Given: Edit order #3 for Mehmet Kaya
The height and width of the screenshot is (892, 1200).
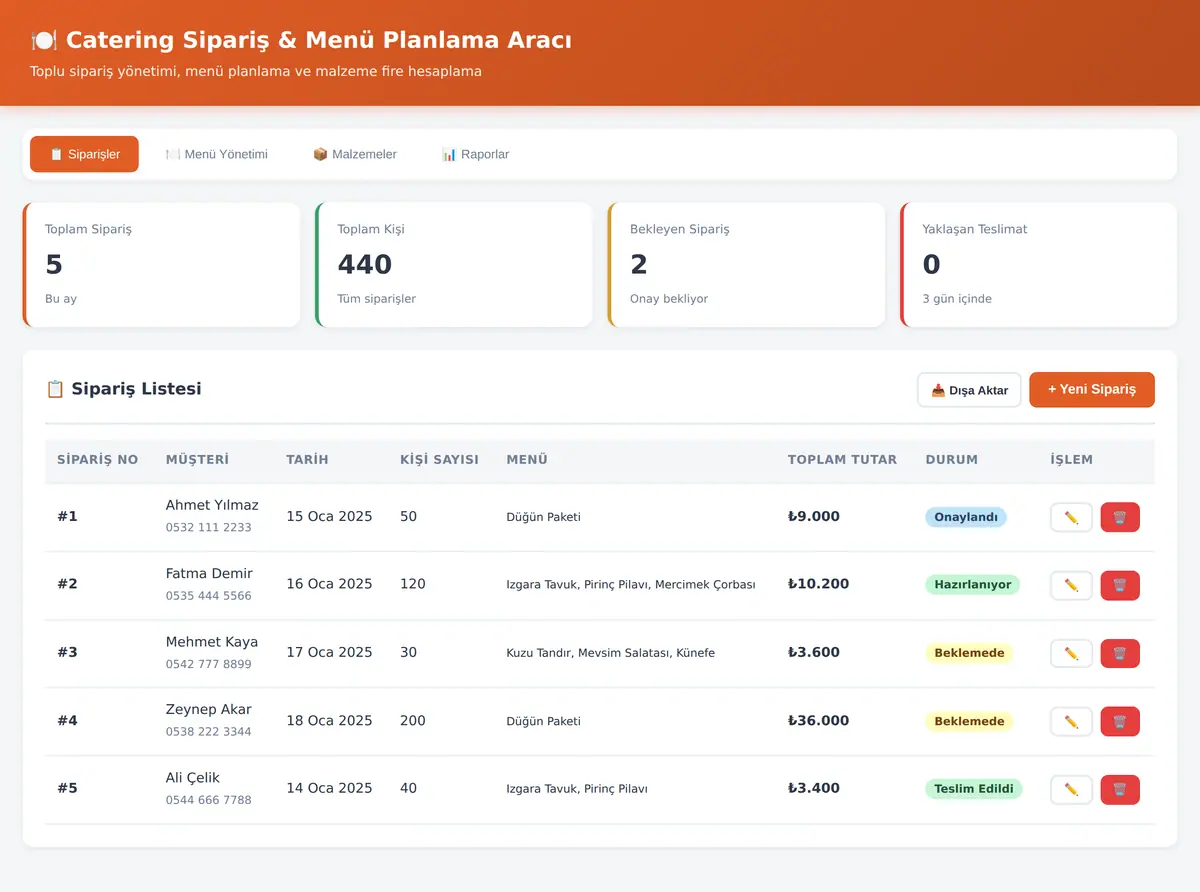Looking at the screenshot, I should (1071, 653).
